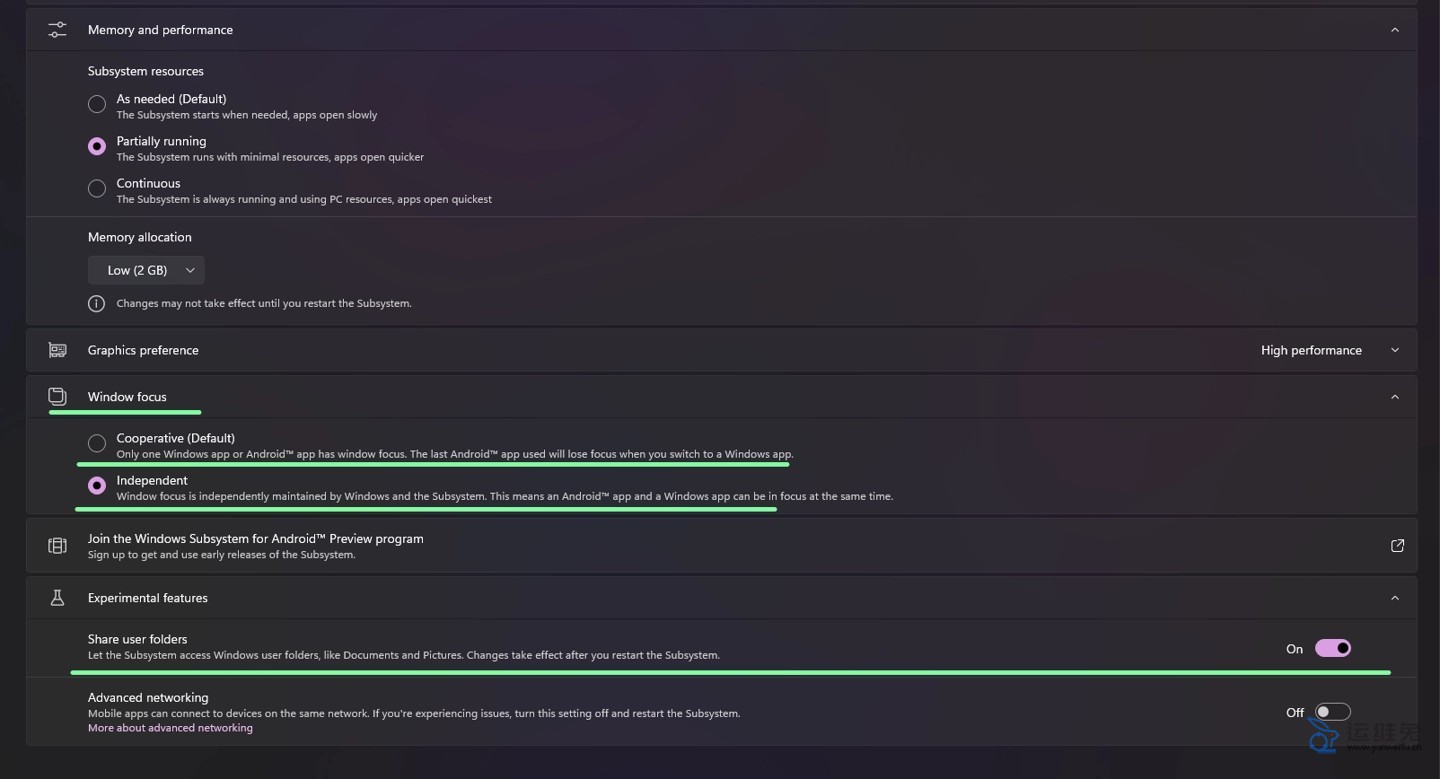Screen dimensions: 1440x779
Task: Click the info icon beside restart notice
Action: pos(96,303)
